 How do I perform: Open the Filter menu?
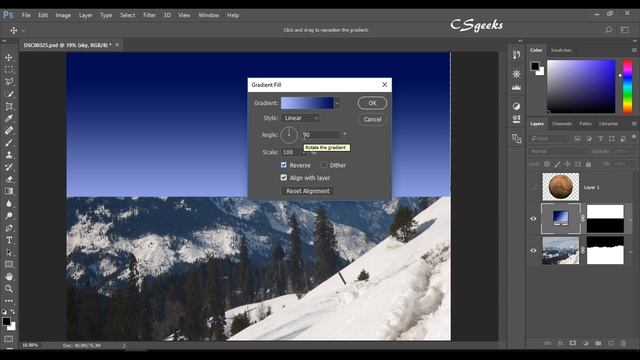pos(149,15)
